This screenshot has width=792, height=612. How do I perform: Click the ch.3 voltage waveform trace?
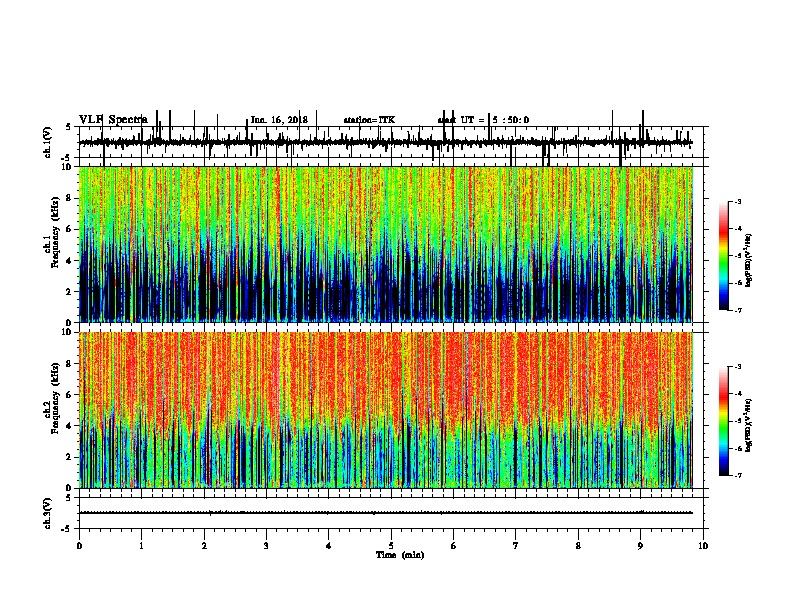coord(386,513)
